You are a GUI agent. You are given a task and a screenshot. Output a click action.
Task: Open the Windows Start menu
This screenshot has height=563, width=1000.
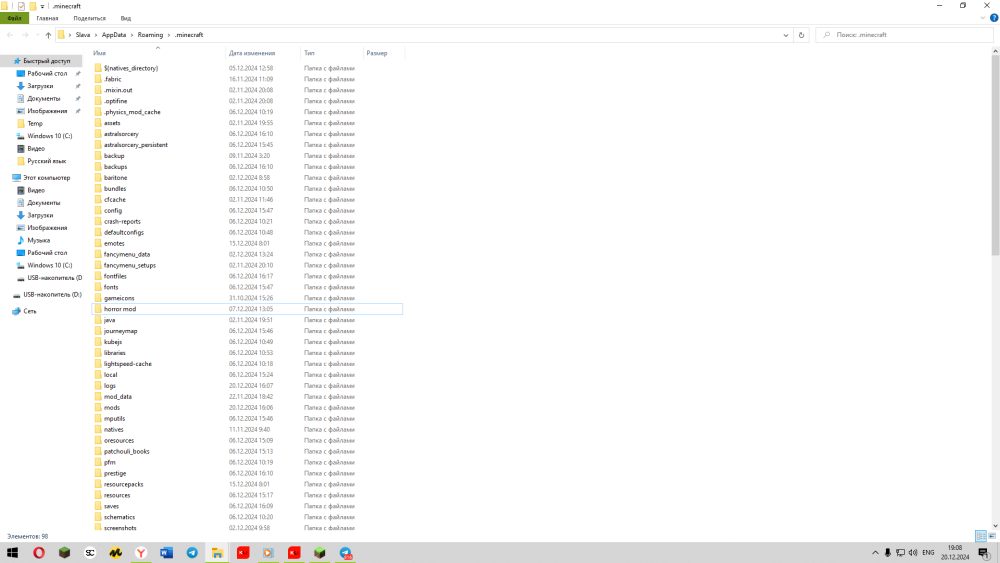(x=13, y=553)
